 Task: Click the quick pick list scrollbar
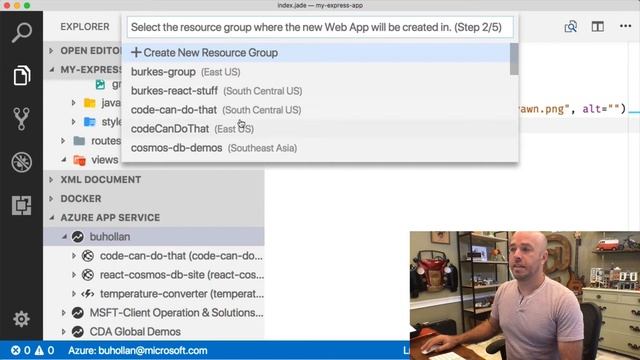tap(514, 59)
